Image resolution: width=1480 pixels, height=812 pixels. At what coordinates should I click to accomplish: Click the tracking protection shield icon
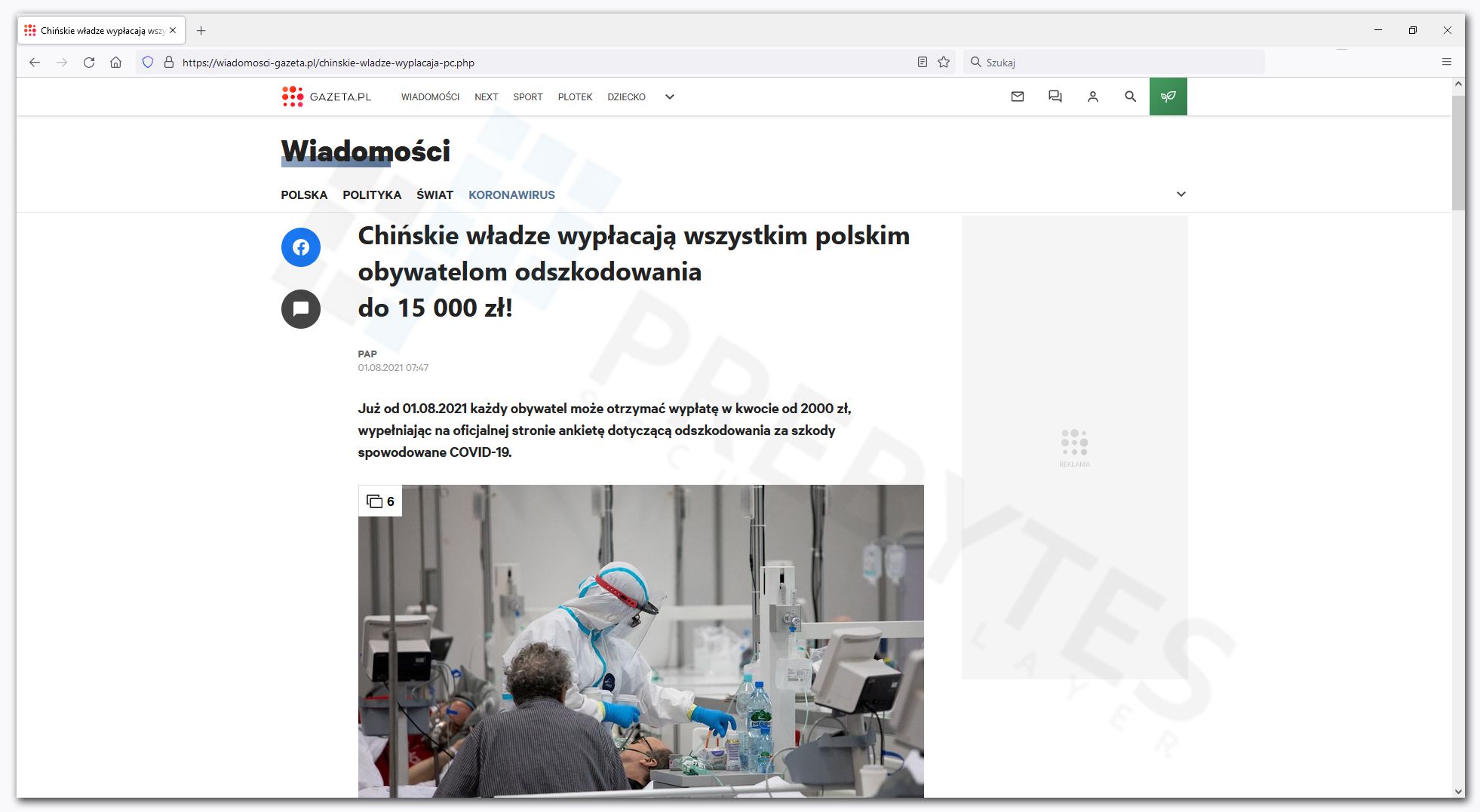point(148,63)
